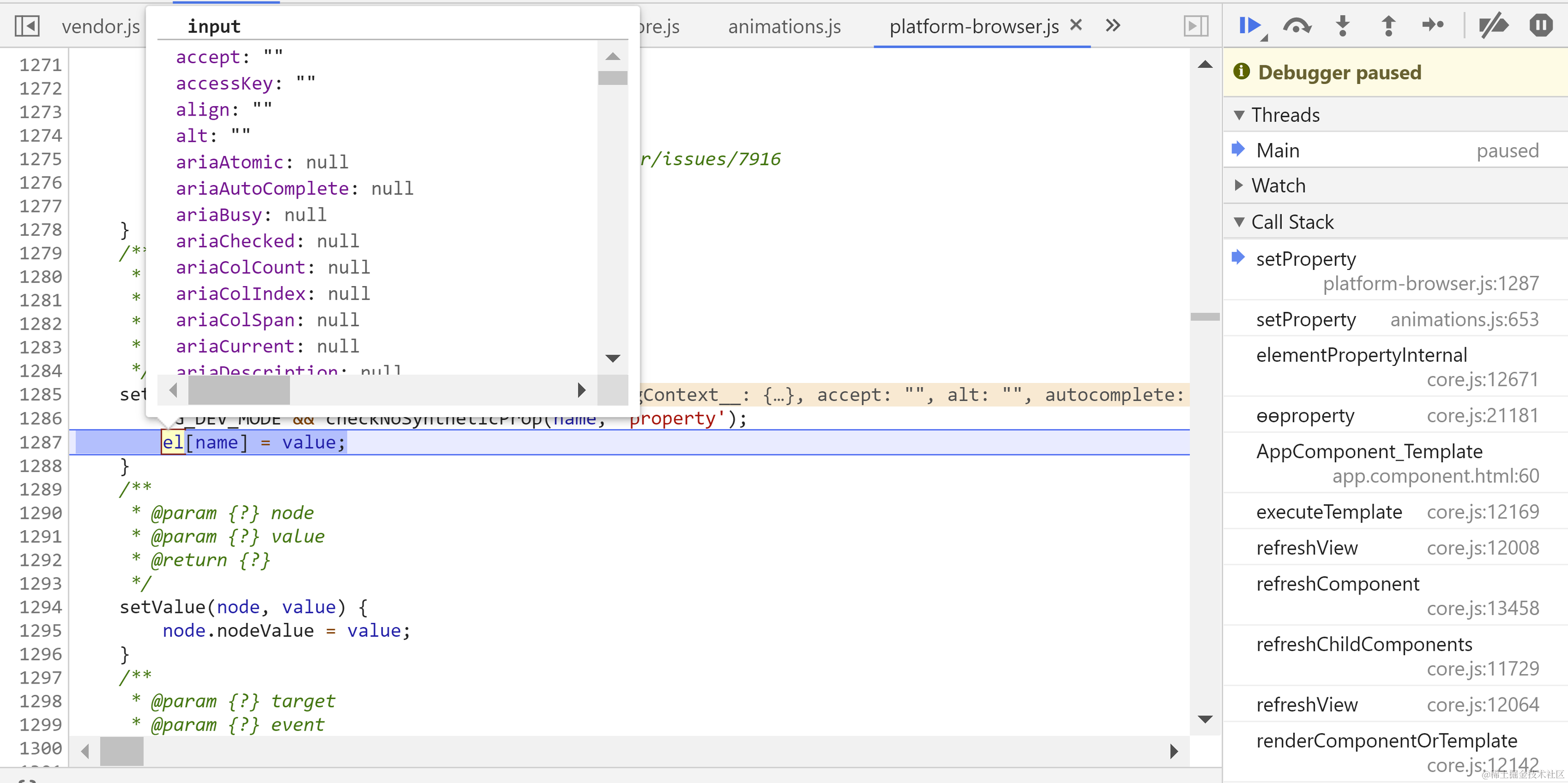
Task: Hide the file navigator sidebar
Action: [x=27, y=25]
